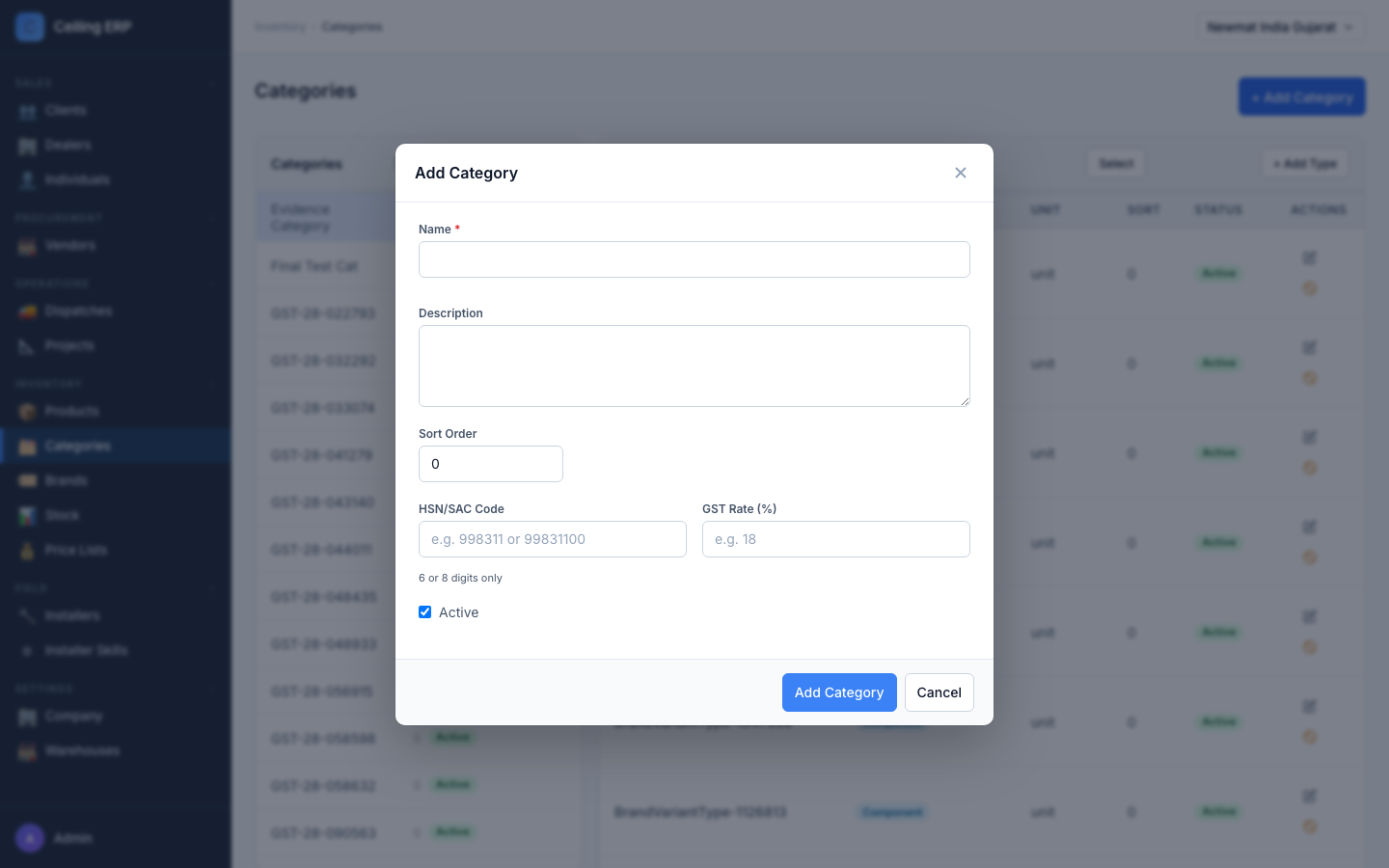Collapse the Operations sidebar section chevron

point(212,285)
